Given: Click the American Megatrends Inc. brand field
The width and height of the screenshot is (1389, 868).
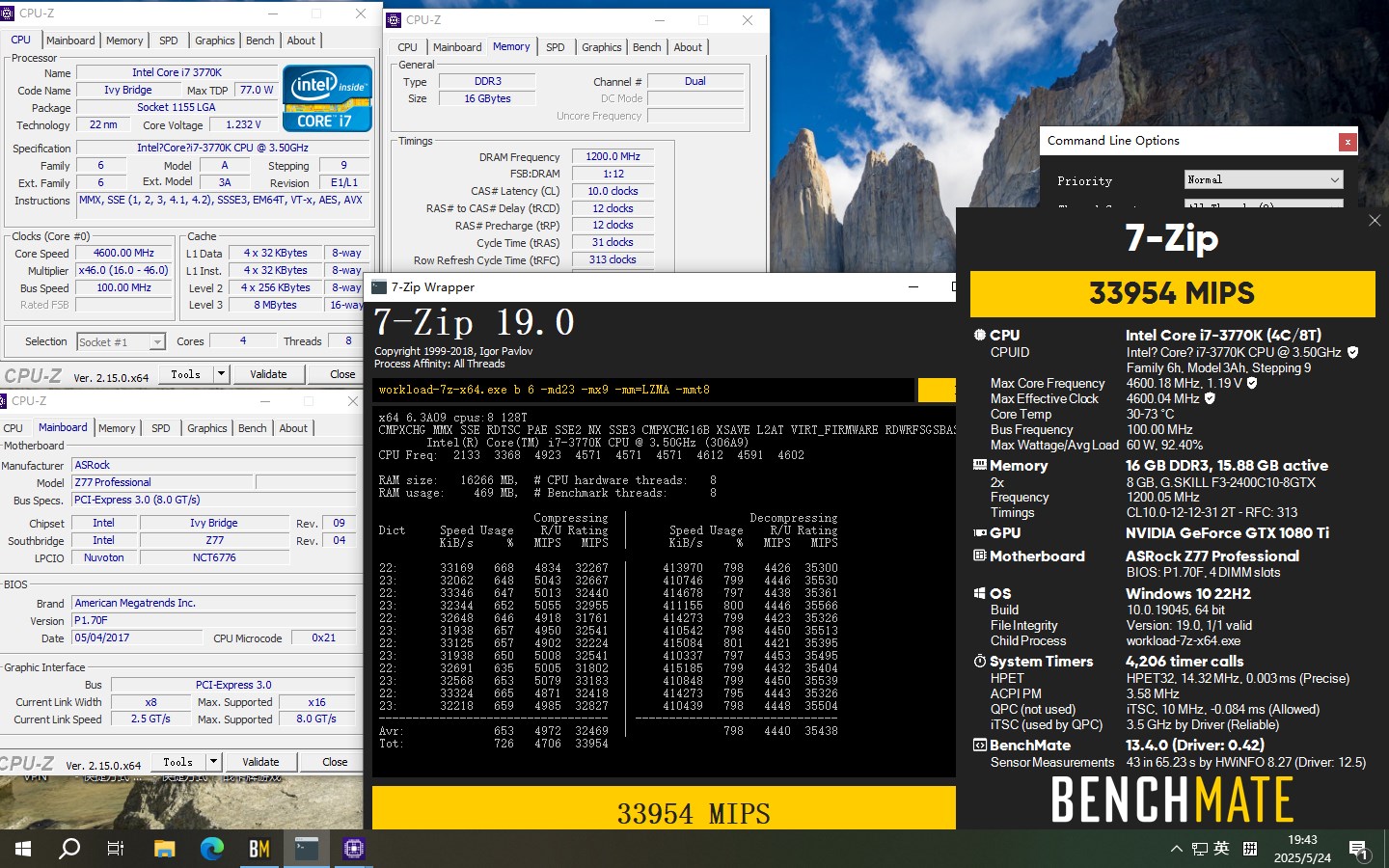Looking at the screenshot, I should [x=214, y=603].
